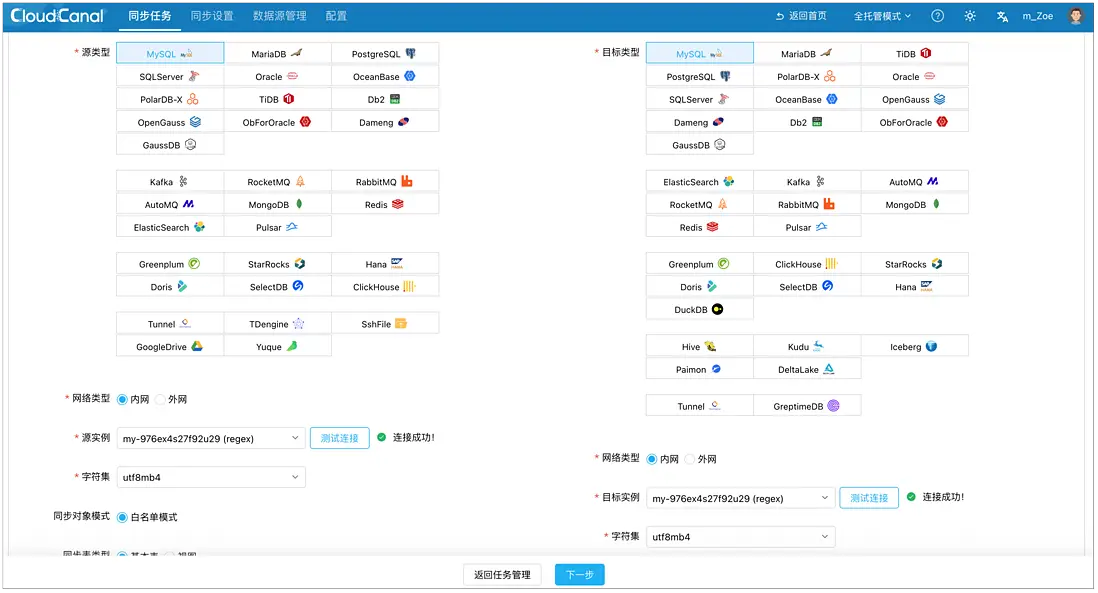Open target 字符集 utf8mb4 dropdown

click(740, 537)
